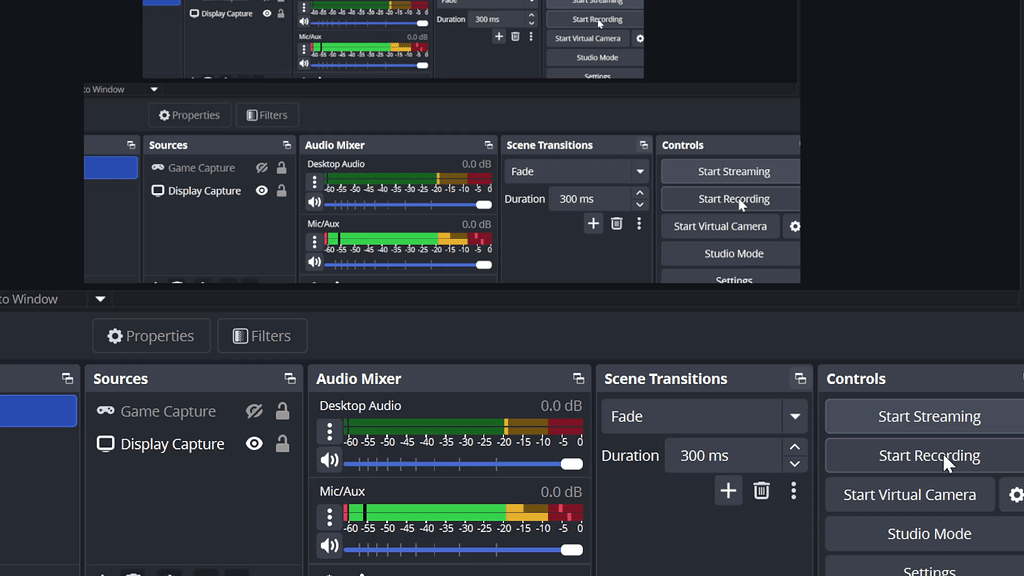1024x576 pixels.
Task: Decrease transition Duration in the largest OBS view
Action: [795, 464]
